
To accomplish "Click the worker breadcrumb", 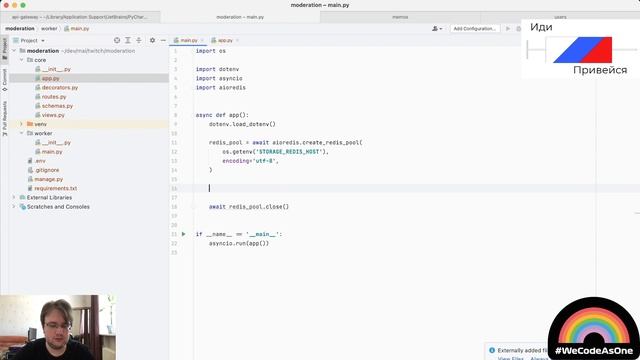I will click(49, 29).
